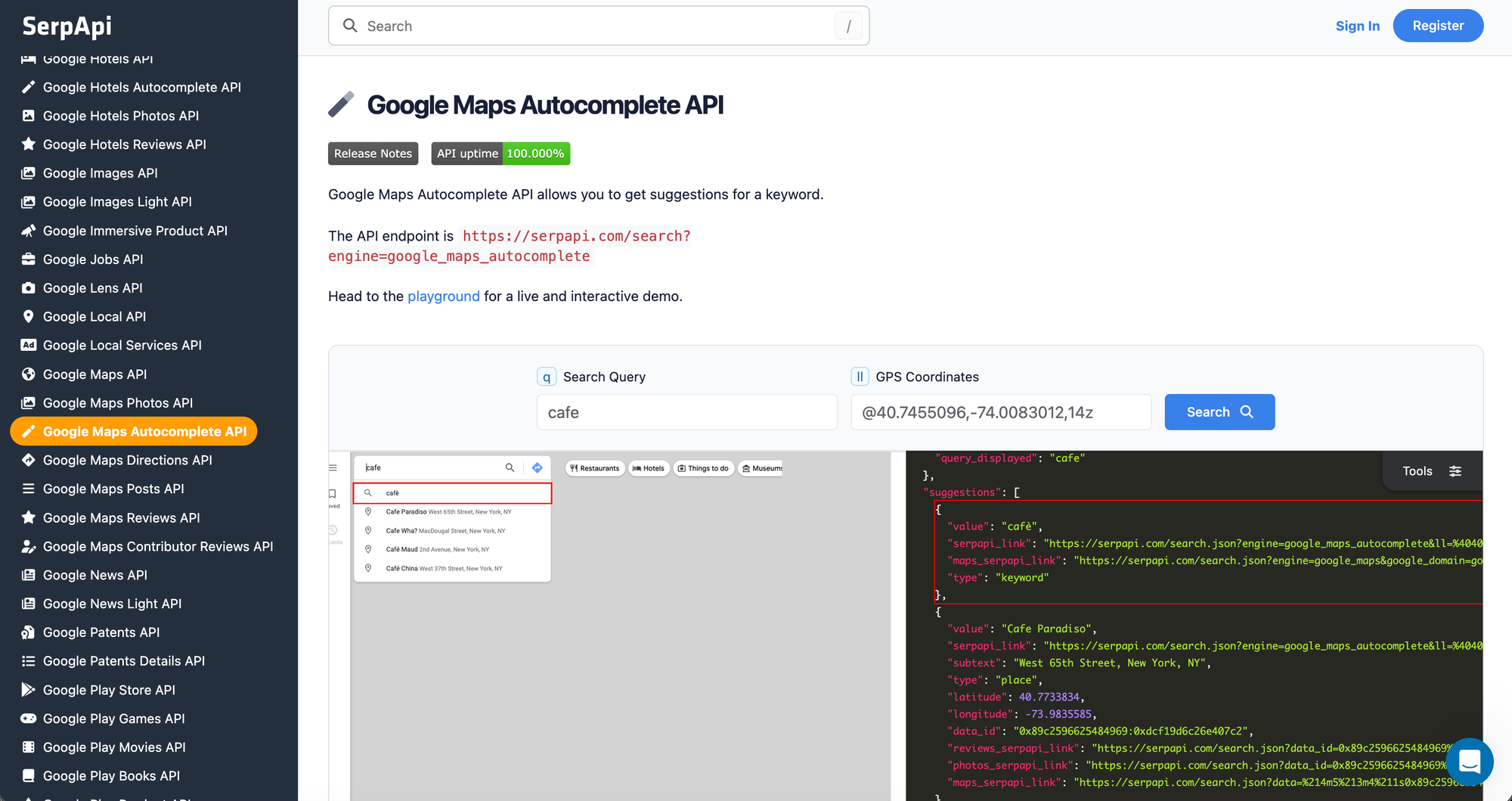
Task: Click the API uptime 100.000% badge
Action: tap(500, 154)
